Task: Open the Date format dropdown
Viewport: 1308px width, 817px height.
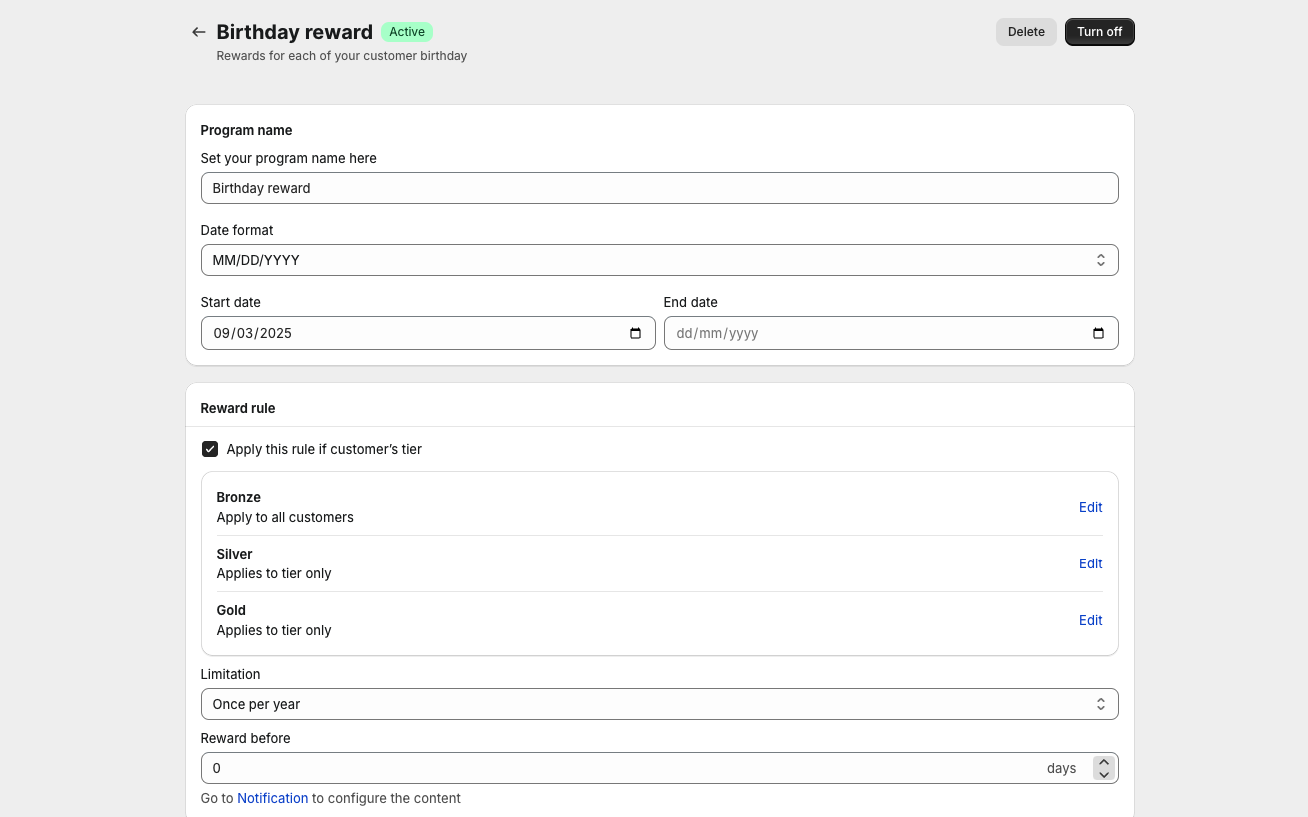Action: pyautogui.click(x=659, y=260)
